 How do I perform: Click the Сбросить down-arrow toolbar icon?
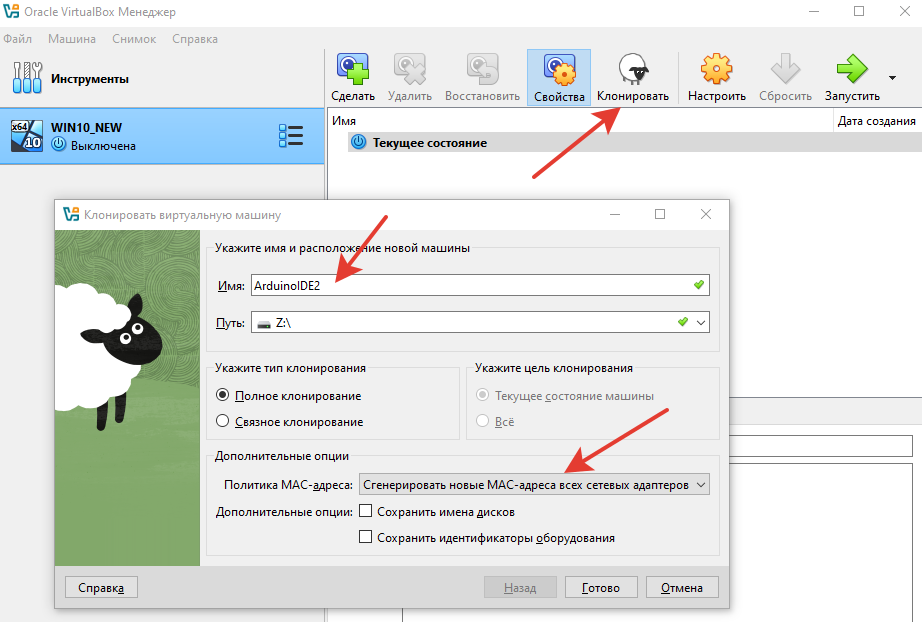785,69
